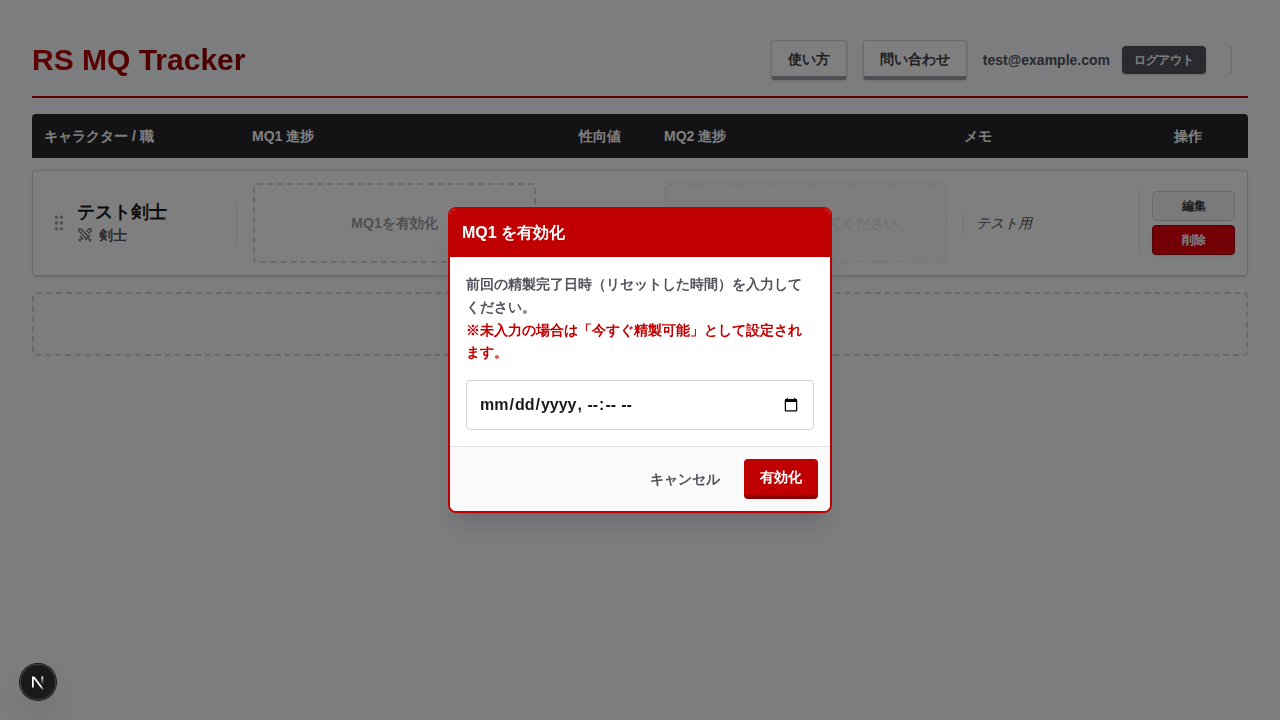
Task: Log out using ログアウト button
Action: (x=1164, y=60)
